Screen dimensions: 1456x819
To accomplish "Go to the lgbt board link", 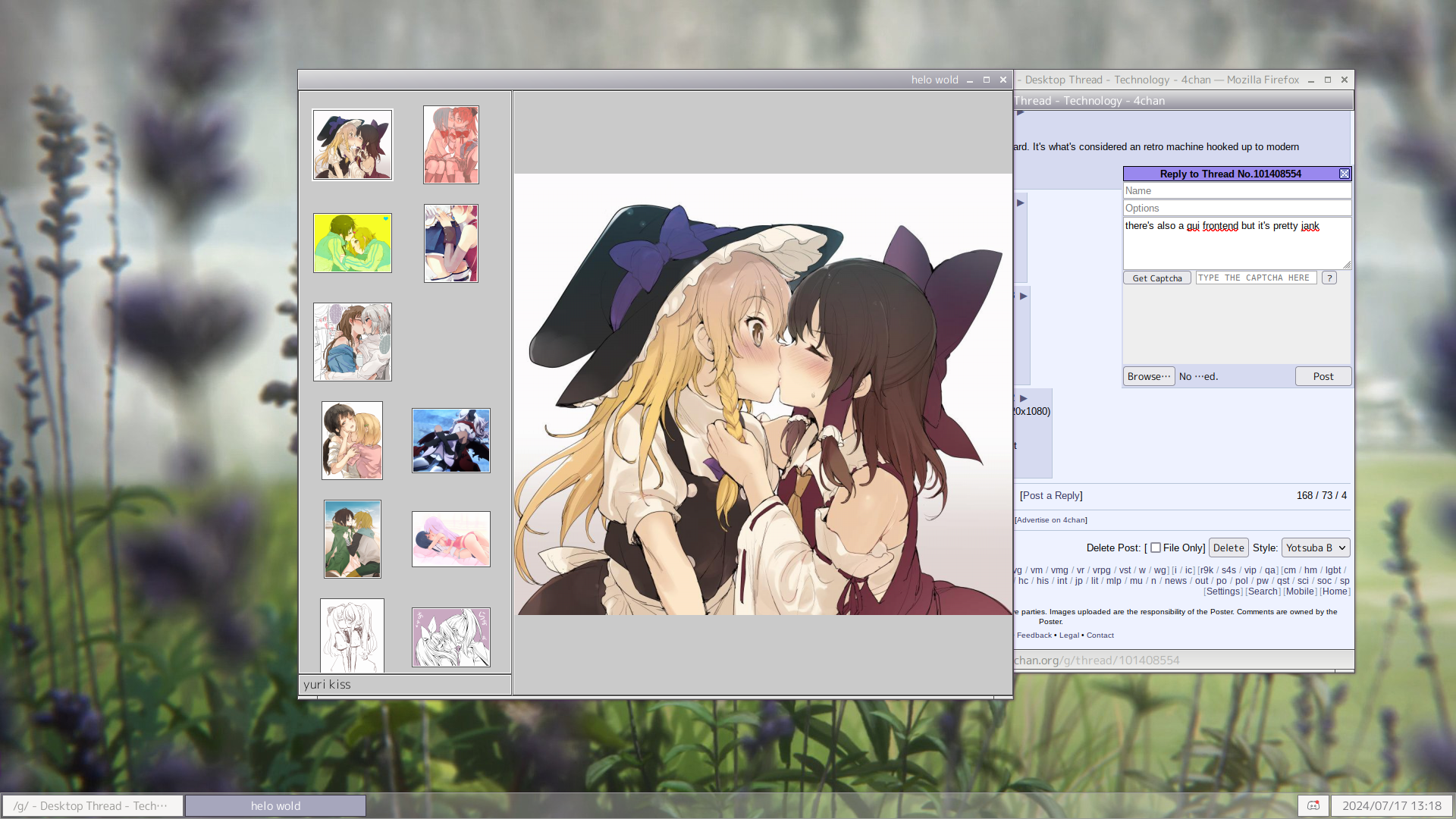I will pyautogui.click(x=1333, y=570).
